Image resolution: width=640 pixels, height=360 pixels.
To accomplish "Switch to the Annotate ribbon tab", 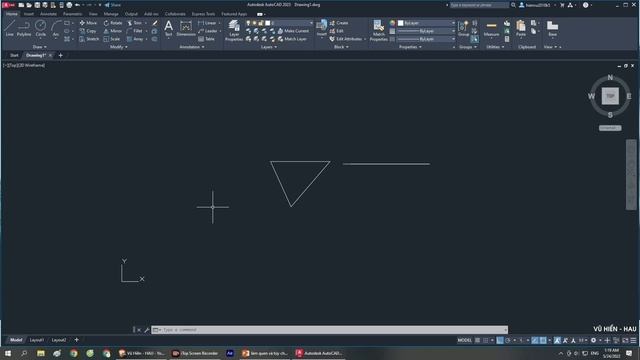I will pos(48,14).
